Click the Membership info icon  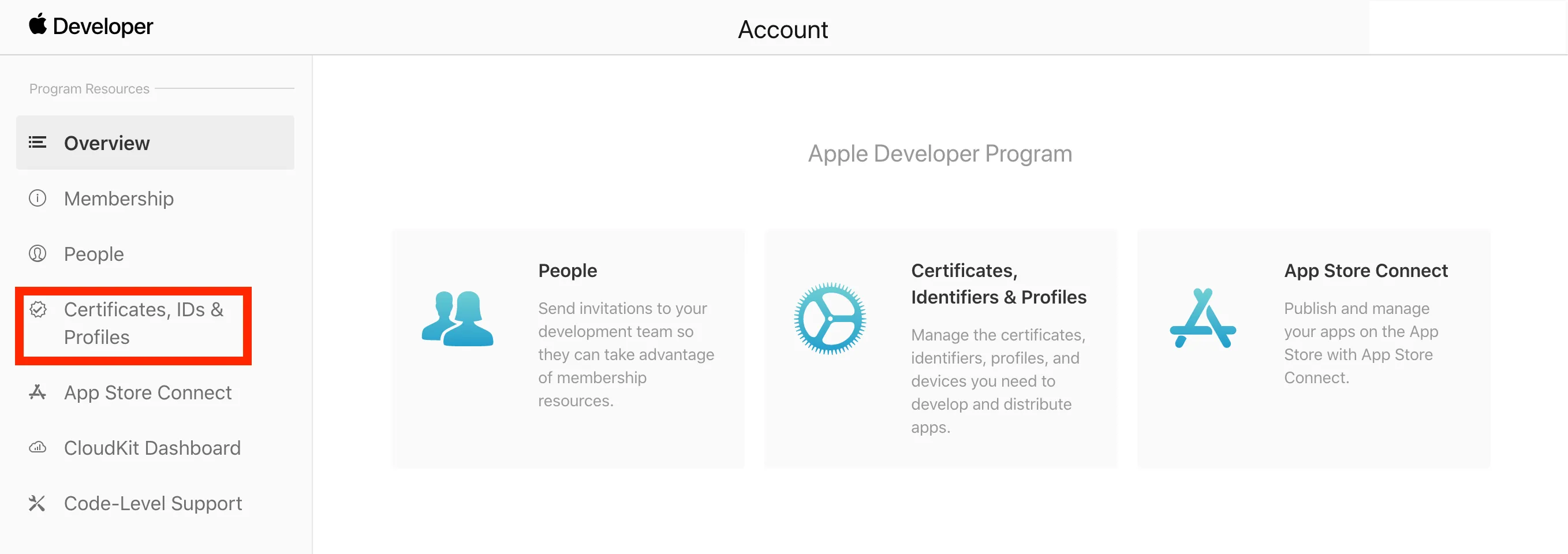click(x=38, y=199)
